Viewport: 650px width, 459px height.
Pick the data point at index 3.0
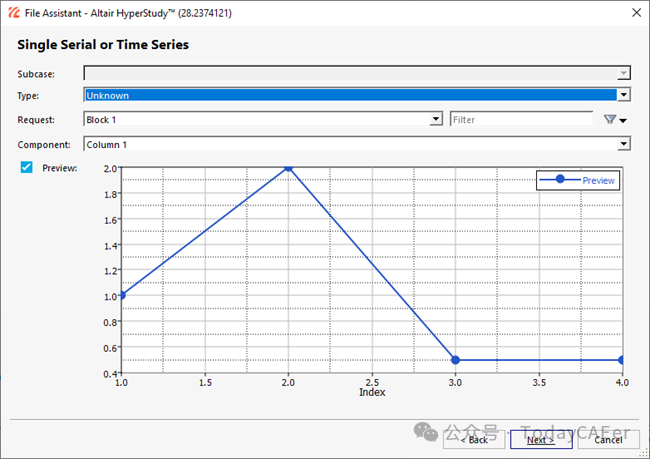(x=455, y=359)
